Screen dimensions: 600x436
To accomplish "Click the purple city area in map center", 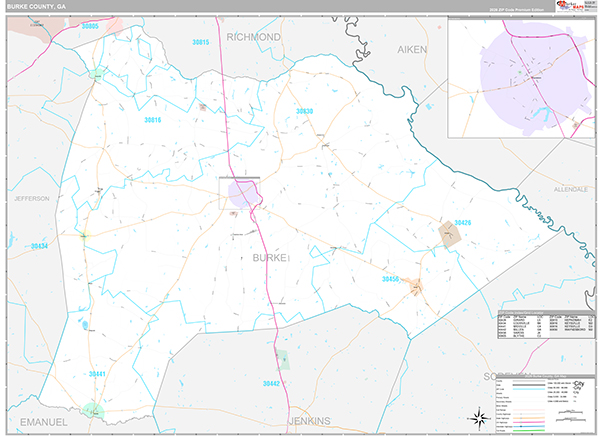I will coord(243,194).
